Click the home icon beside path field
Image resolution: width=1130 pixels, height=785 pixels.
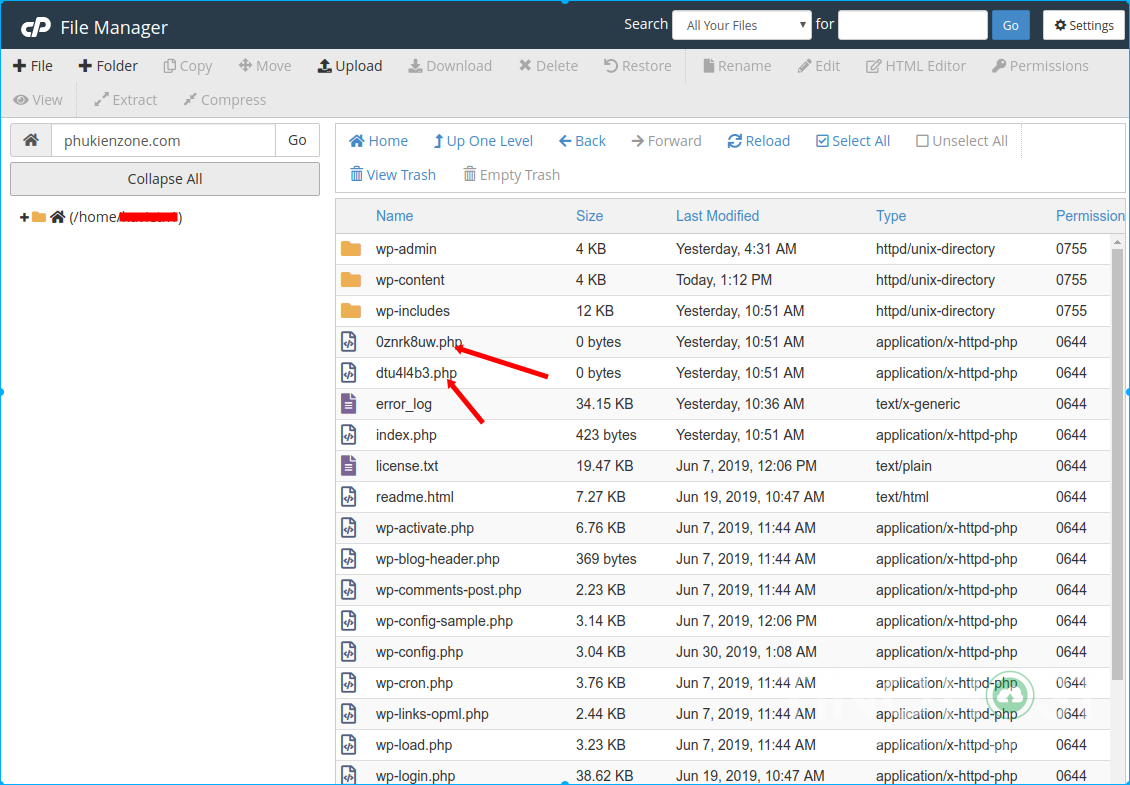[x=31, y=140]
